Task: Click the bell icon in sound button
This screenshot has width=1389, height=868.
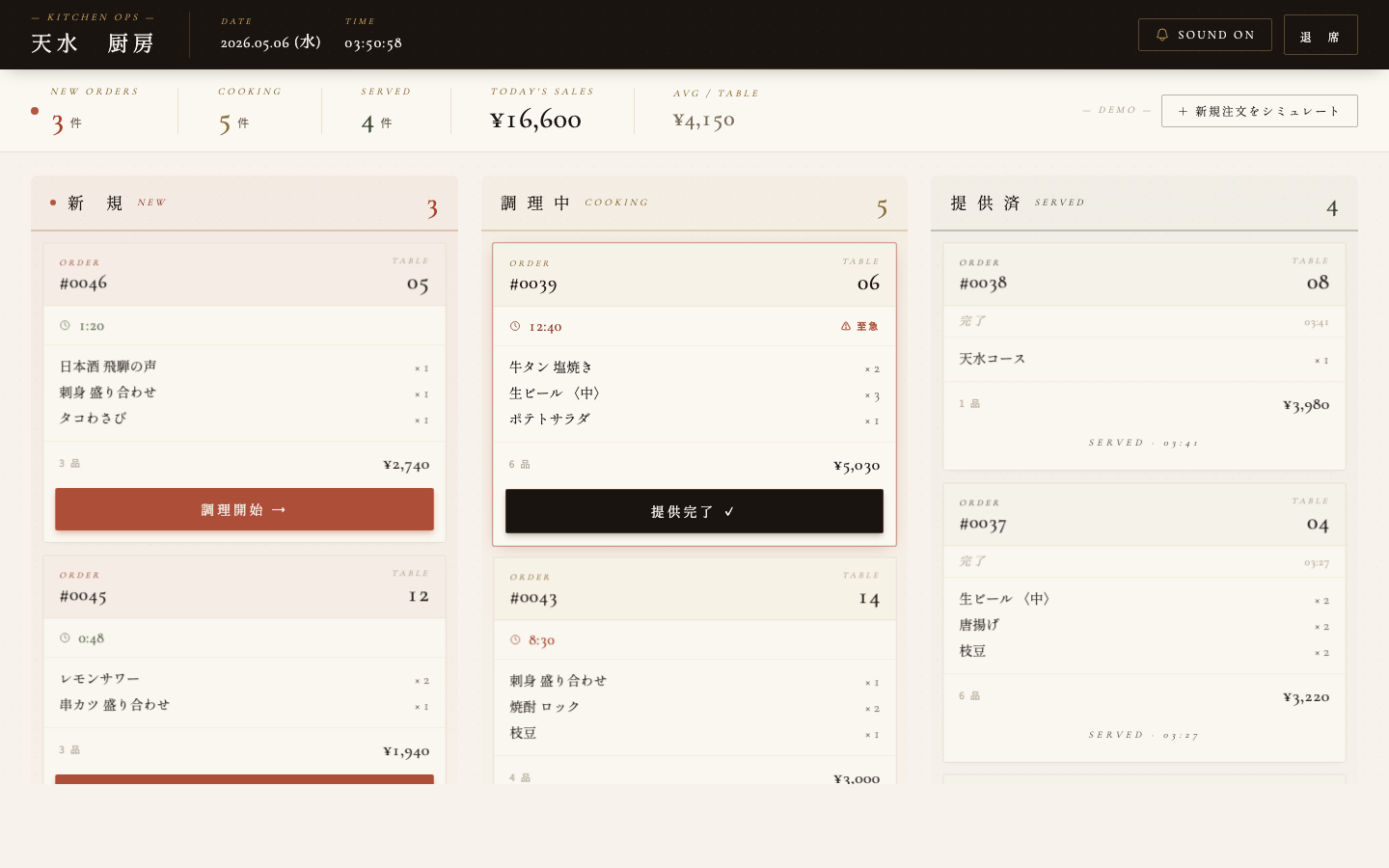Action: click(x=1162, y=35)
